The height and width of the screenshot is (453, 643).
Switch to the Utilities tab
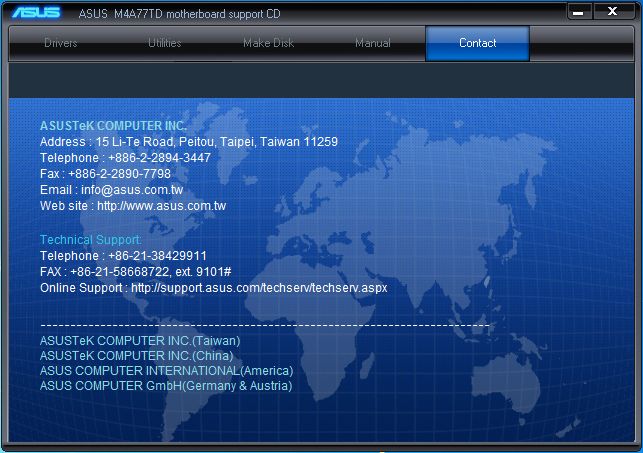[164, 43]
